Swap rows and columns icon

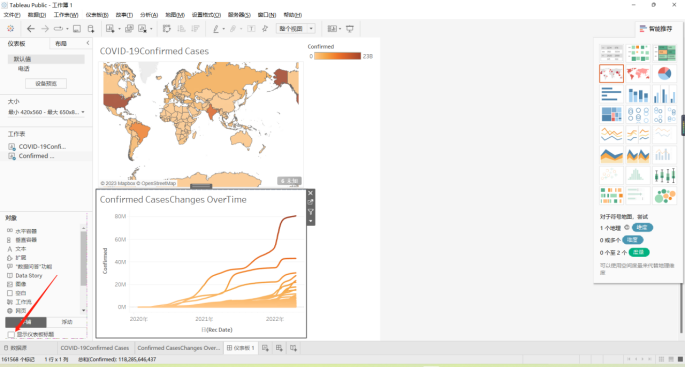pyautogui.click(x=167, y=28)
